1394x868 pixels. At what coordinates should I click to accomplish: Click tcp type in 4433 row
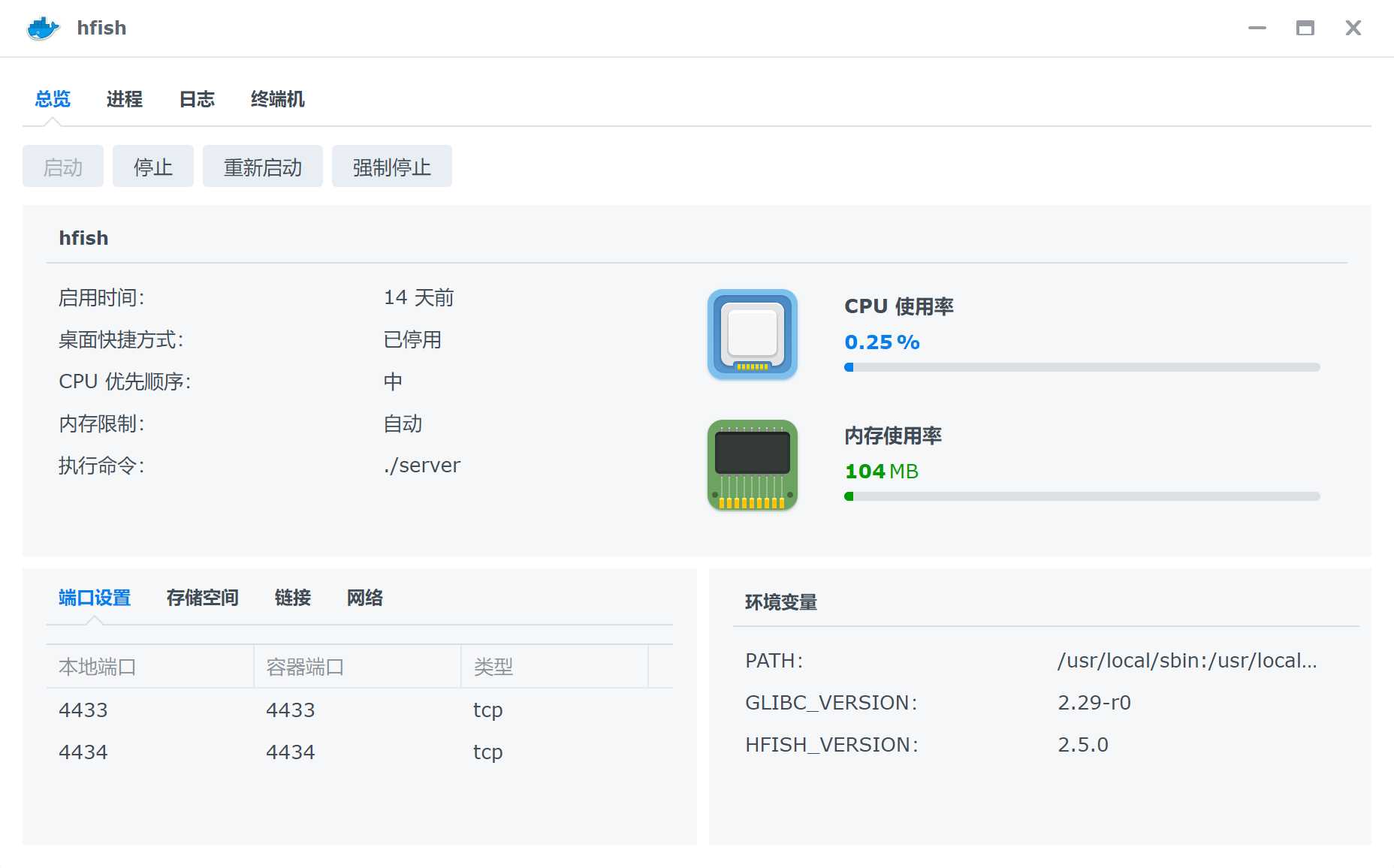[488, 710]
